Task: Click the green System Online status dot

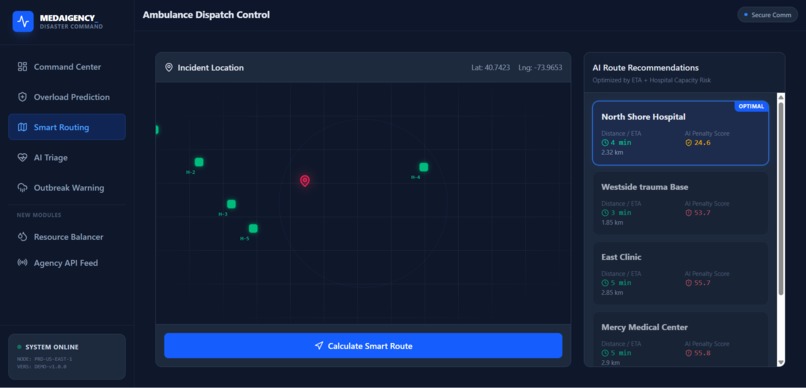Action: click(x=20, y=347)
